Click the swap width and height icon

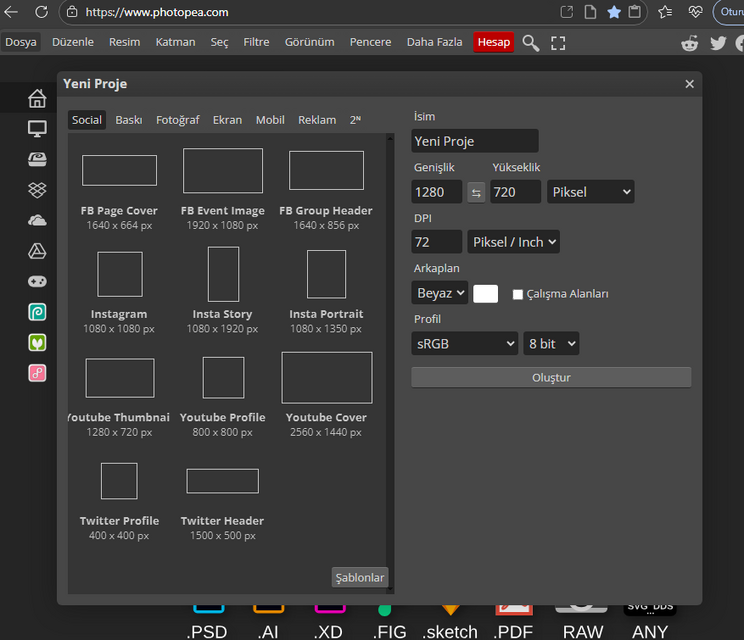(x=476, y=192)
